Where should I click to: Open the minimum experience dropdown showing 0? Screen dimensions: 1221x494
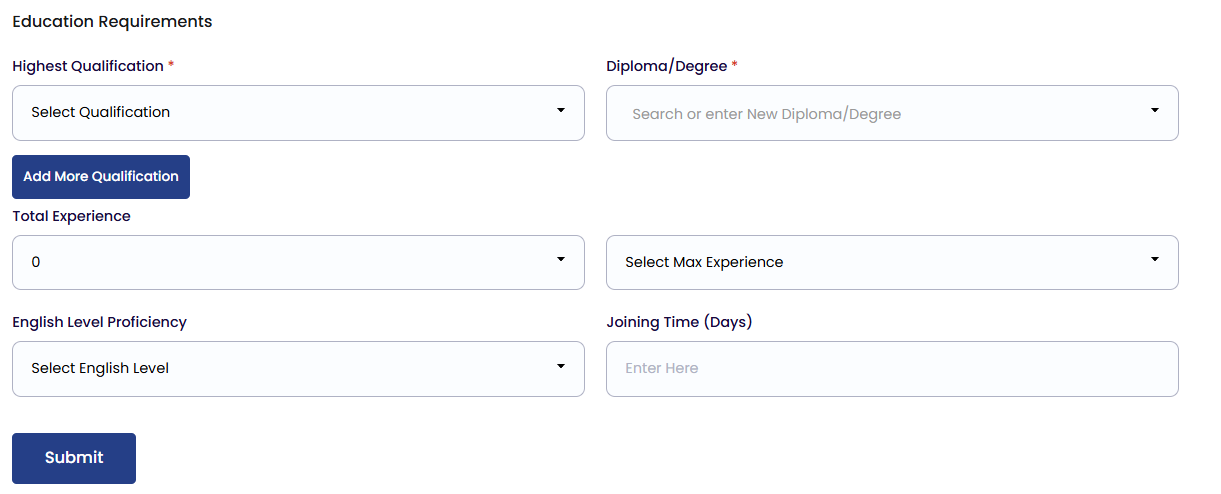pyautogui.click(x=298, y=263)
